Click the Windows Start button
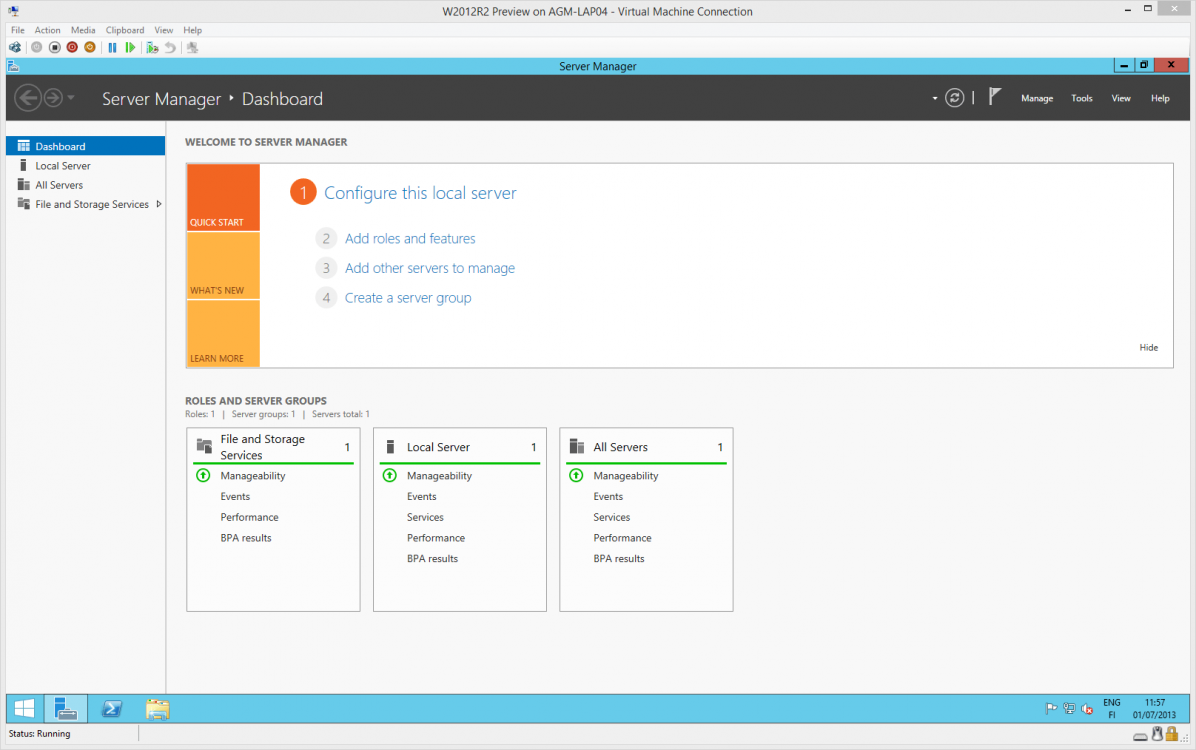 tap(25, 709)
